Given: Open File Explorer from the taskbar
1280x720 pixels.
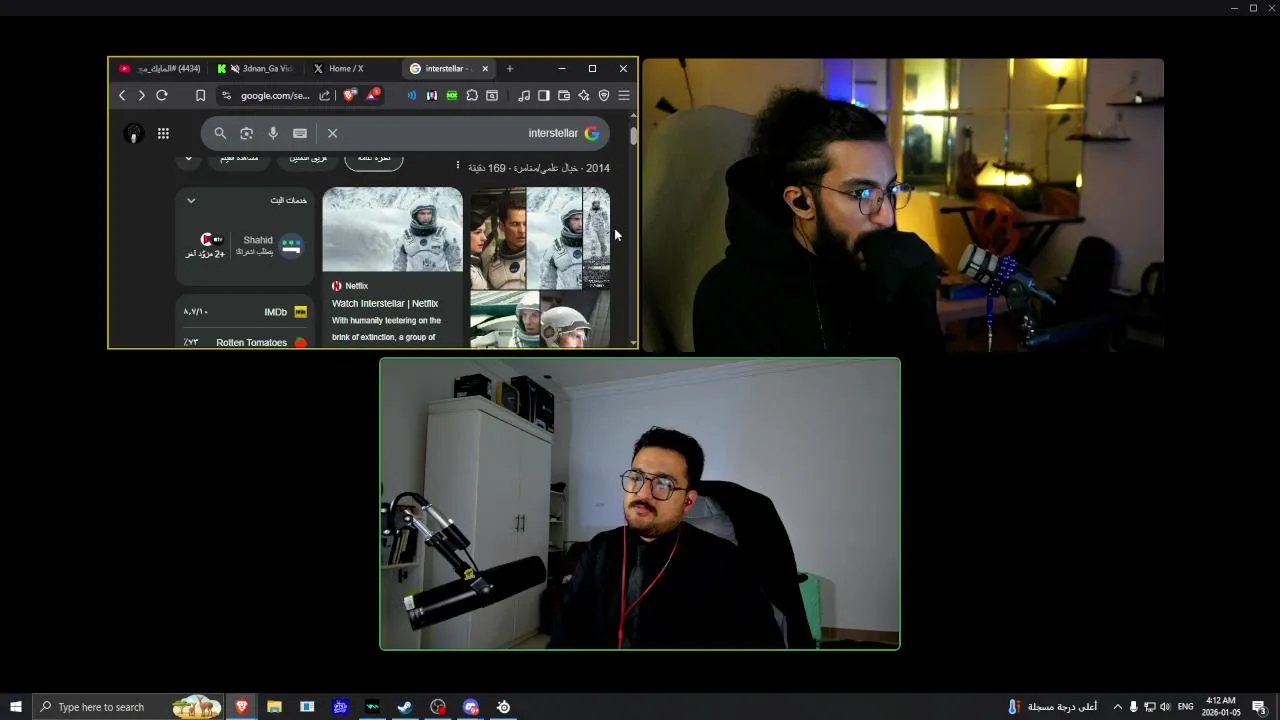Looking at the screenshot, I should [x=274, y=707].
